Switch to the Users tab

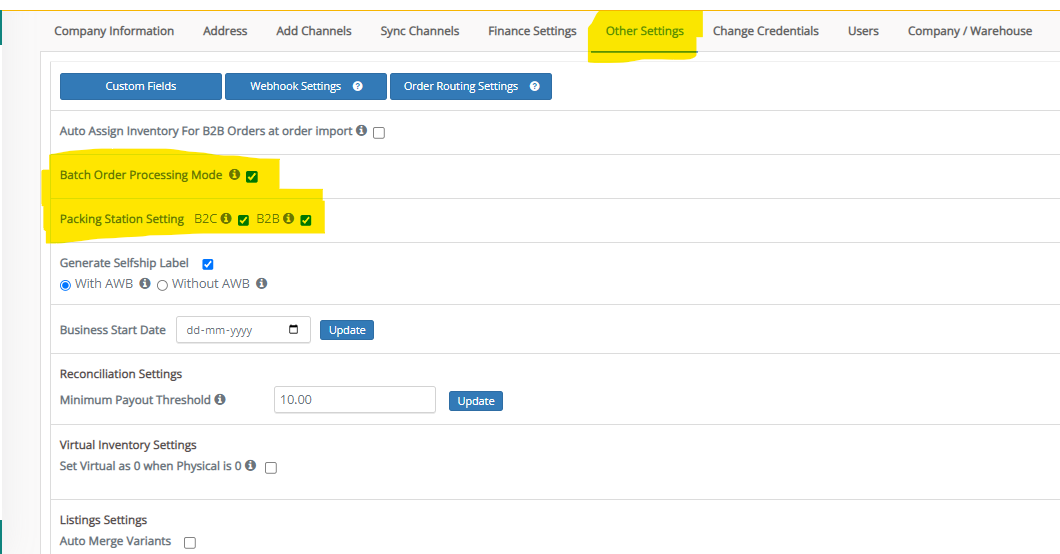863,31
